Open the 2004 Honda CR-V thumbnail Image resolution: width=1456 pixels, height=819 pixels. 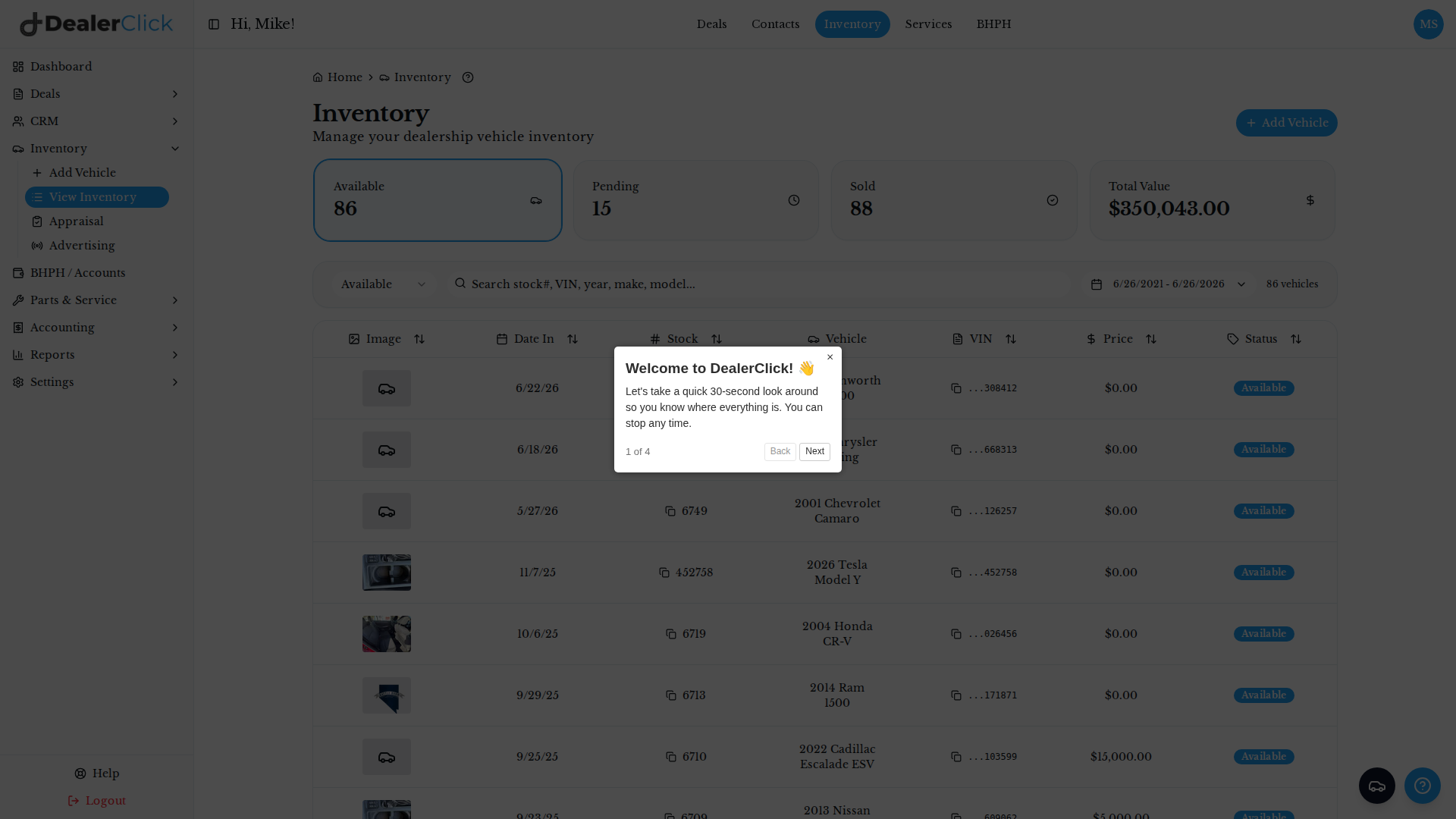(387, 634)
